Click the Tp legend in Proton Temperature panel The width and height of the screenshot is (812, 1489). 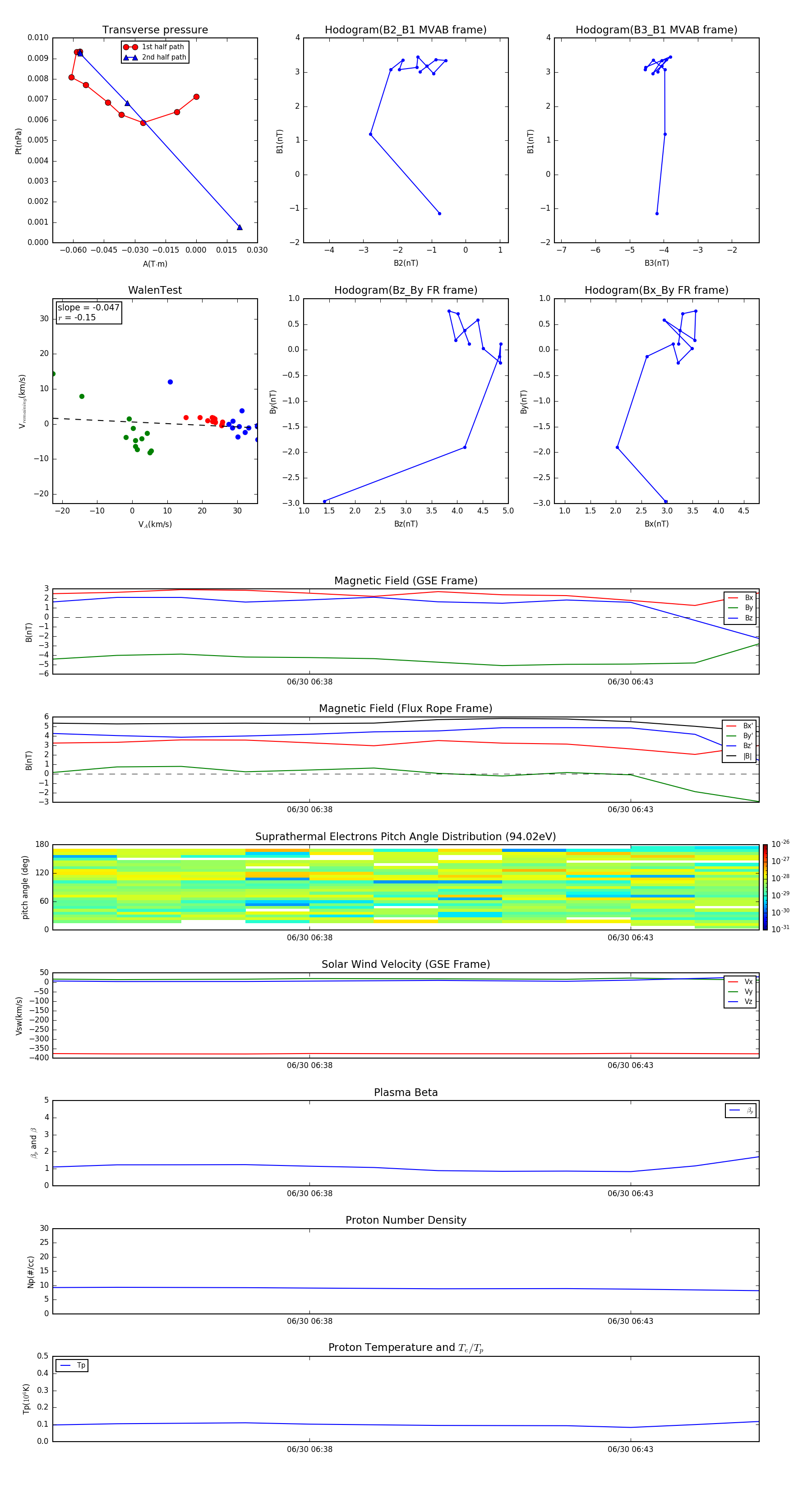coord(72,1366)
